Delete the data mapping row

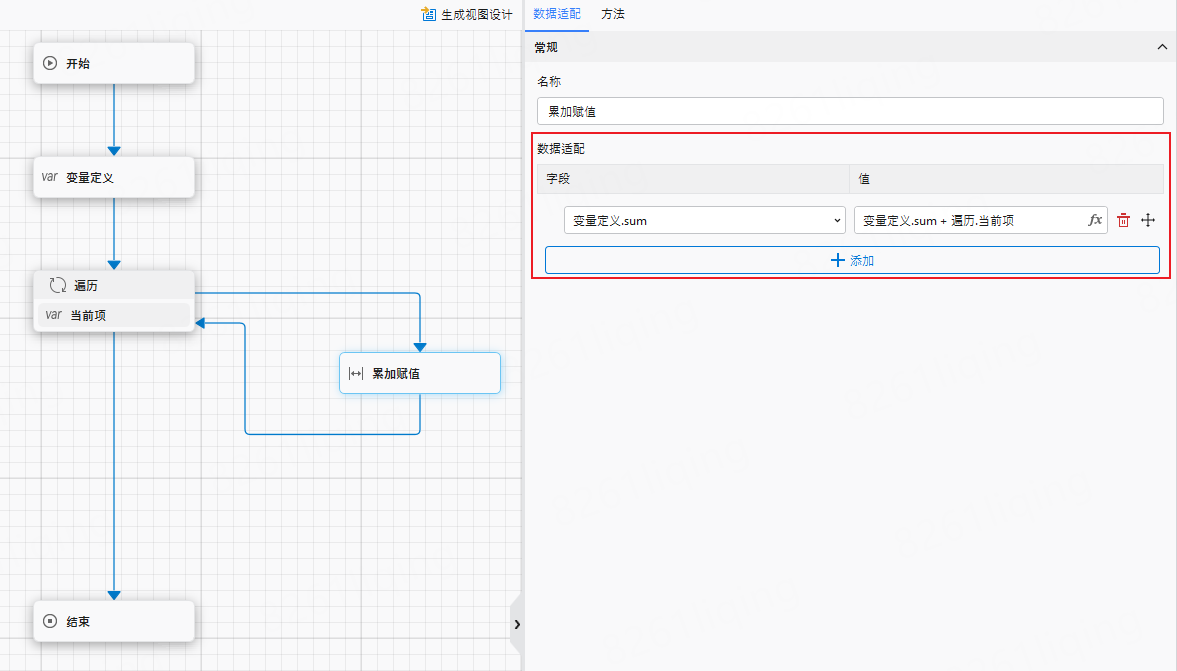[1123, 220]
